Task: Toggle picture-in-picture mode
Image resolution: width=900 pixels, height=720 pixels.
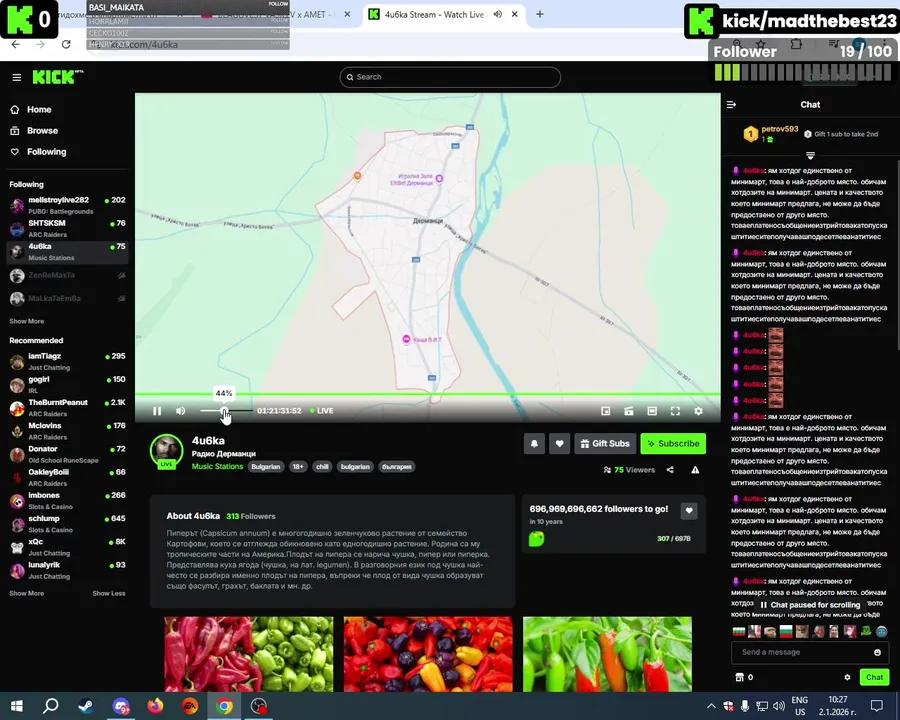Action: pyautogui.click(x=606, y=411)
